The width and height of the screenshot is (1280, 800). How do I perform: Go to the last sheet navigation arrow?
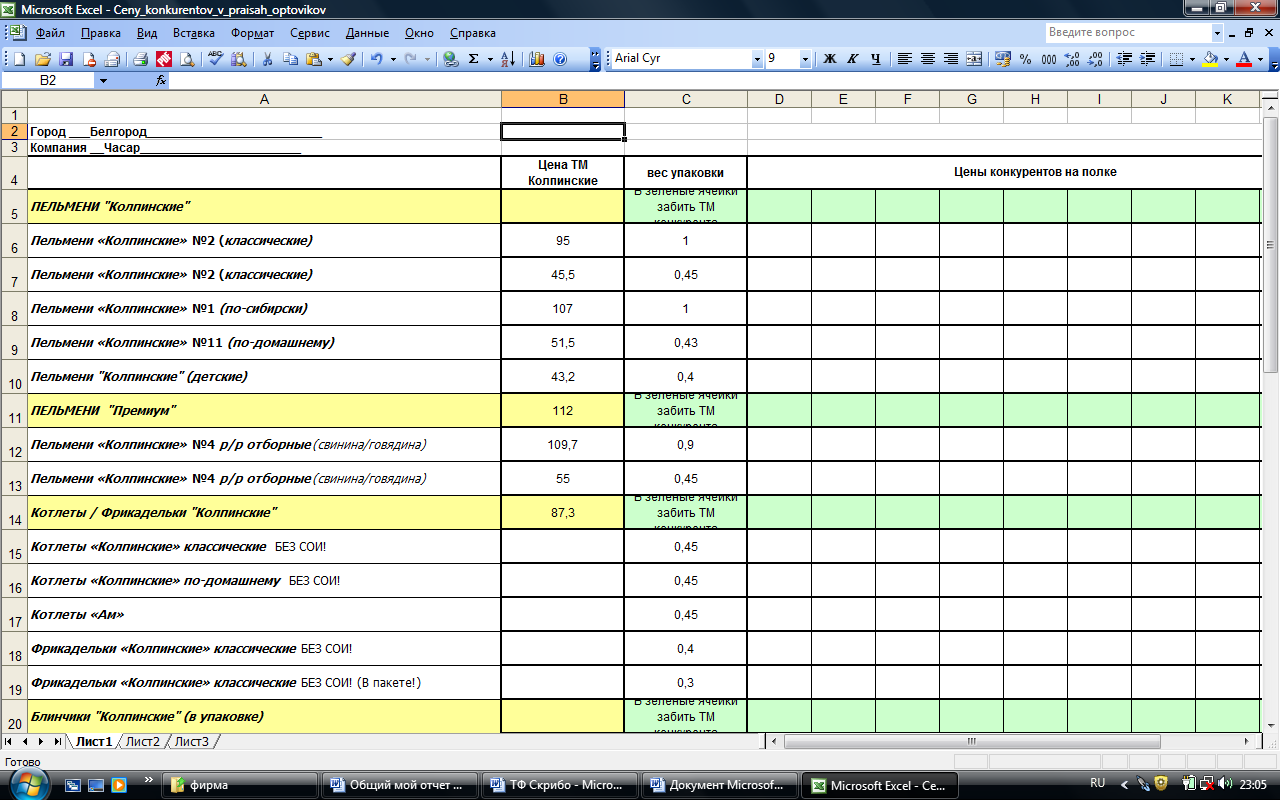(57, 741)
